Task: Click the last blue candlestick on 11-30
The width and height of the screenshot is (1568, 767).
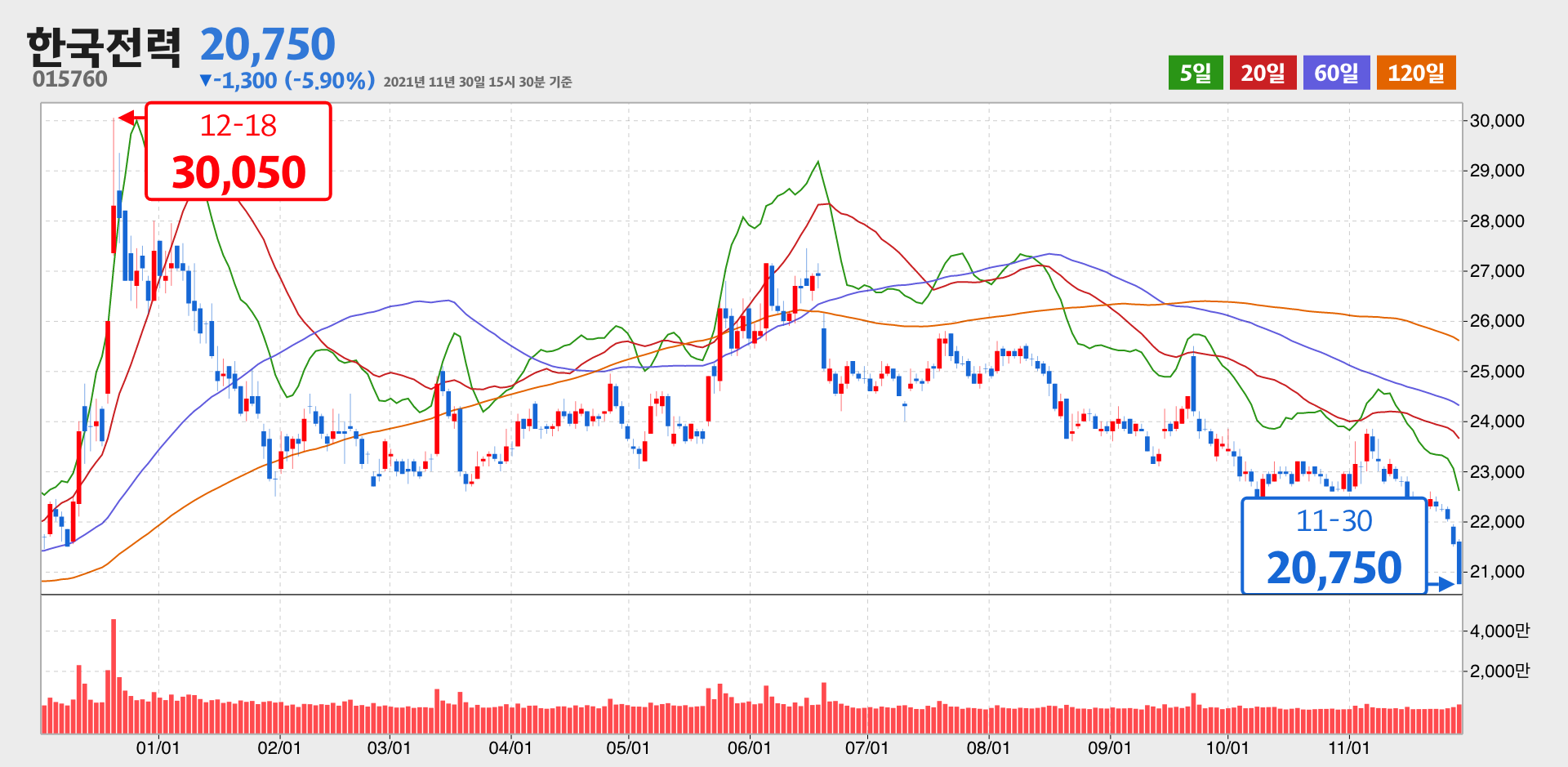Action: (x=1459, y=563)
